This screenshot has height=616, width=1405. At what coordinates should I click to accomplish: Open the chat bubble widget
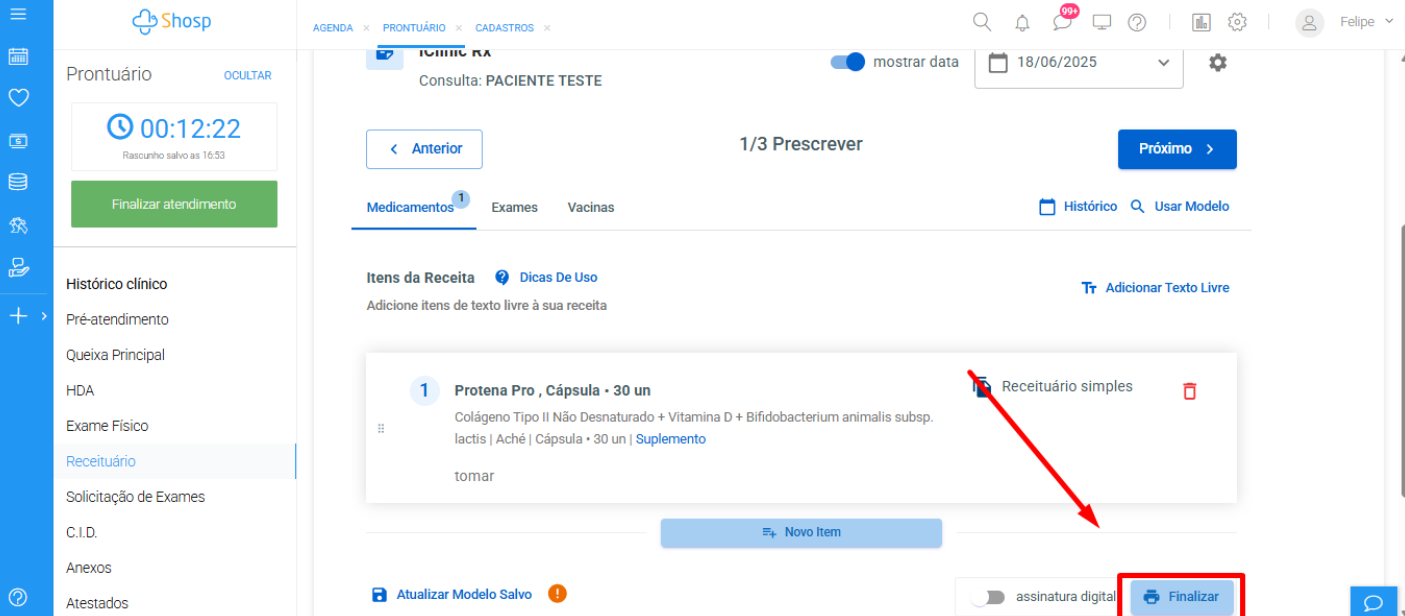(x=1374, y=602)
